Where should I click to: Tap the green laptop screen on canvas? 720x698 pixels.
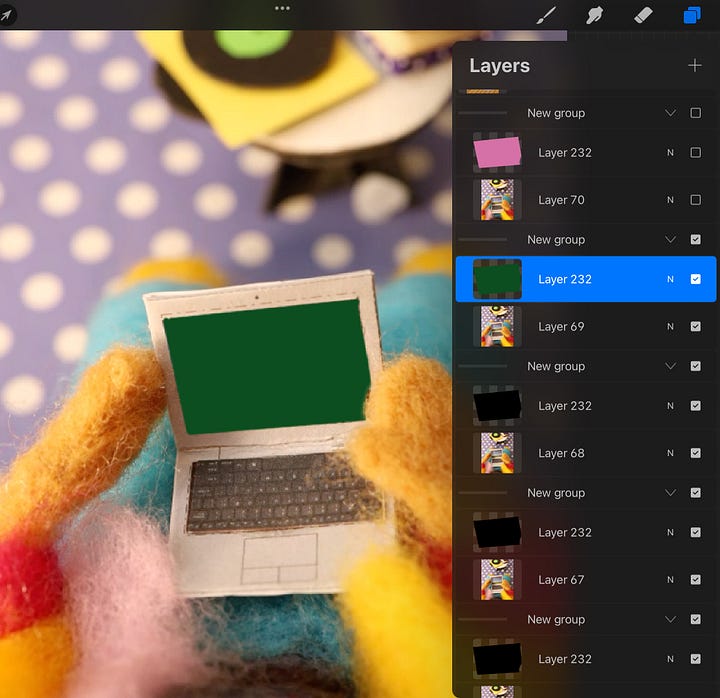point(268,366)
